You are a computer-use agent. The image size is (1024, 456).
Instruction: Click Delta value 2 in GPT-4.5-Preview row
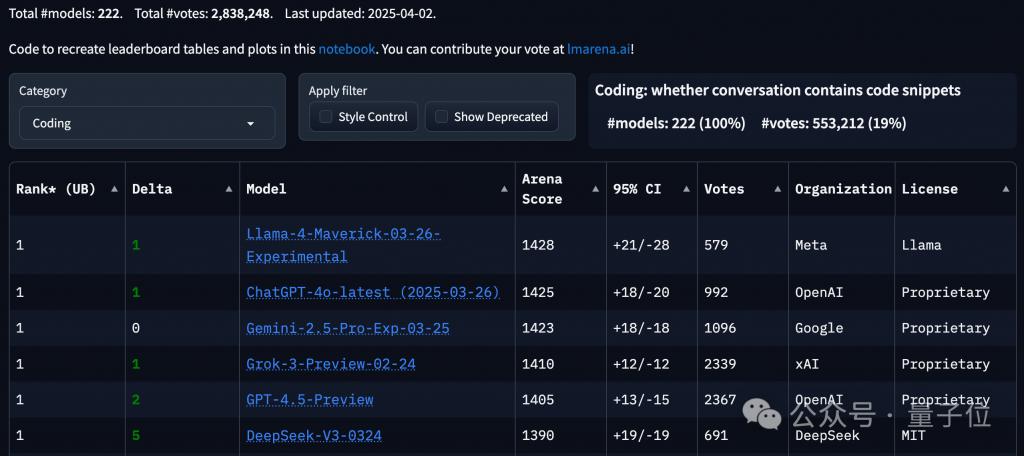click(x=136, y=399)
